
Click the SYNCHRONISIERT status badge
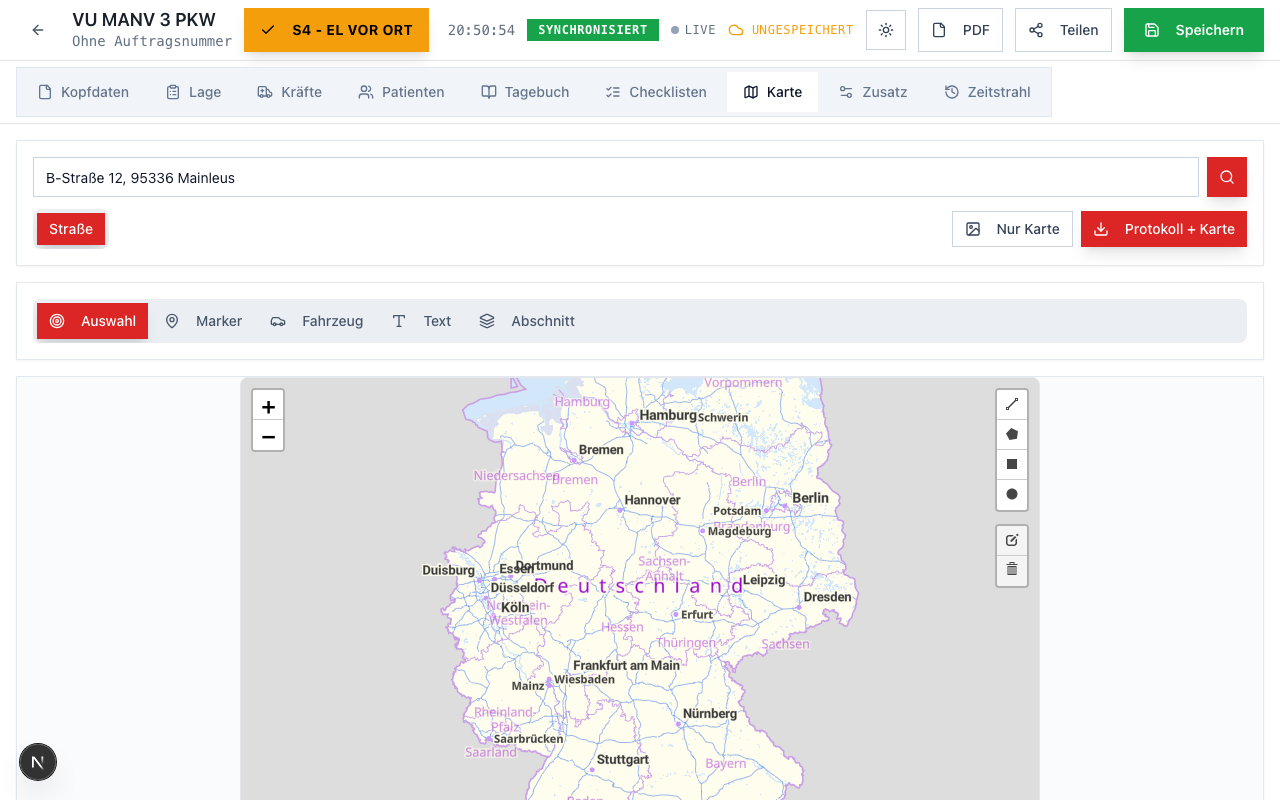click(x=593, y=30)
